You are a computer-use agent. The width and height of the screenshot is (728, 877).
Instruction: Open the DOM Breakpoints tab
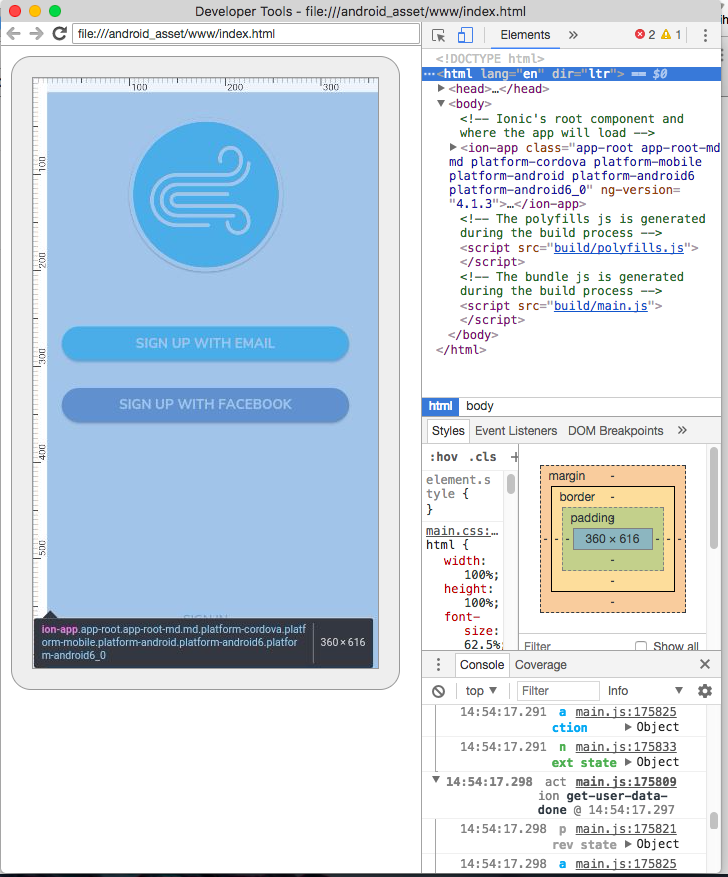tap(616, 431)
